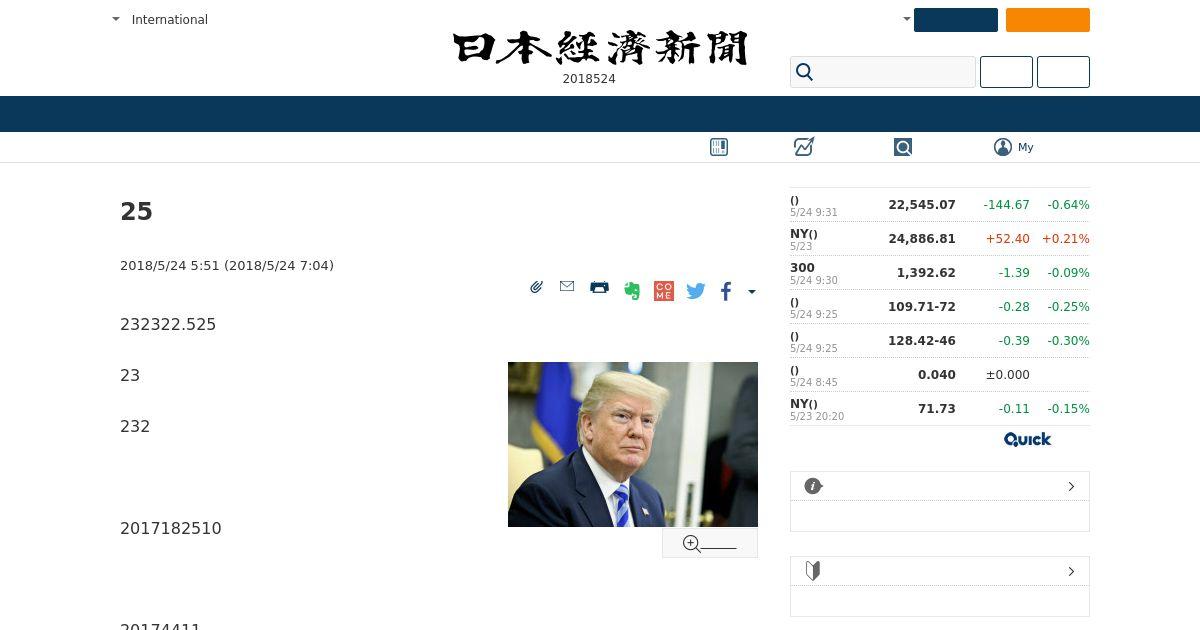The image size is (1200, 630).
Task: Click the My label in toolbar
Action: (1026, 147)
